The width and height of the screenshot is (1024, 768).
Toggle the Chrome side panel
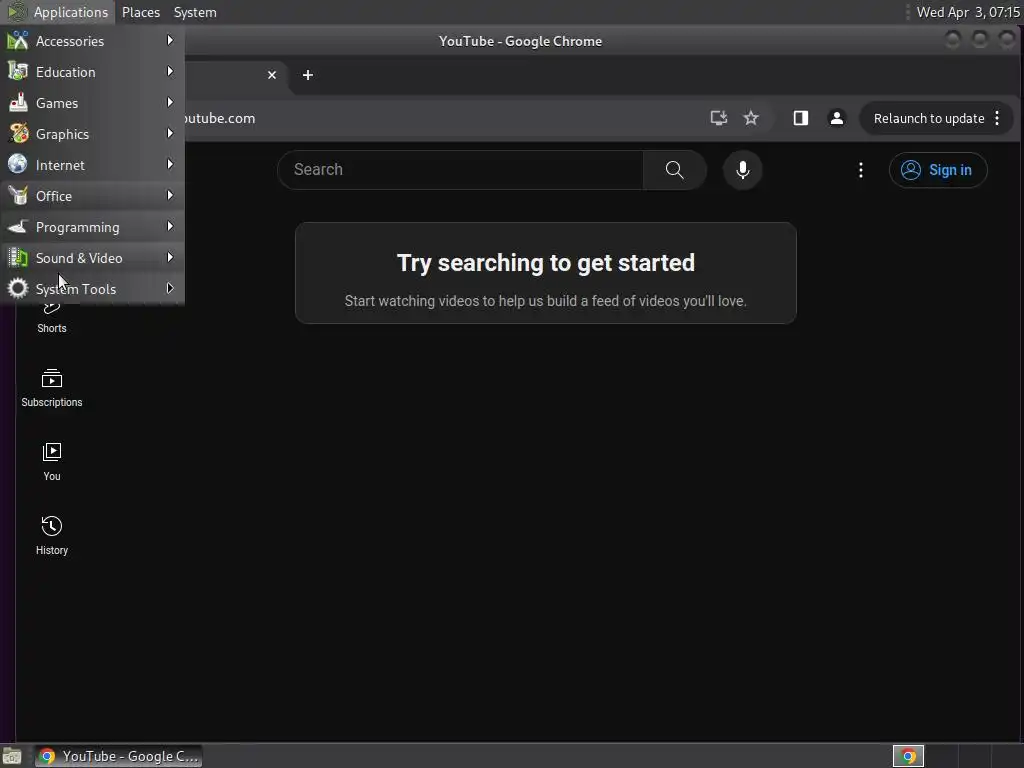click(801, 118)
